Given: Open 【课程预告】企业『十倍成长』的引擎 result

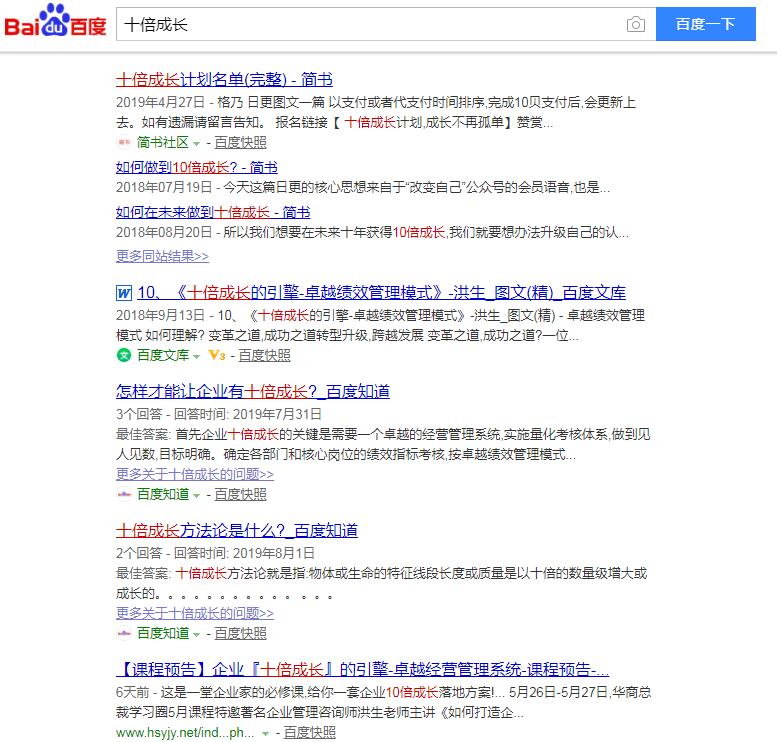Looking at the screenshot, I should [x=362, y=670].
